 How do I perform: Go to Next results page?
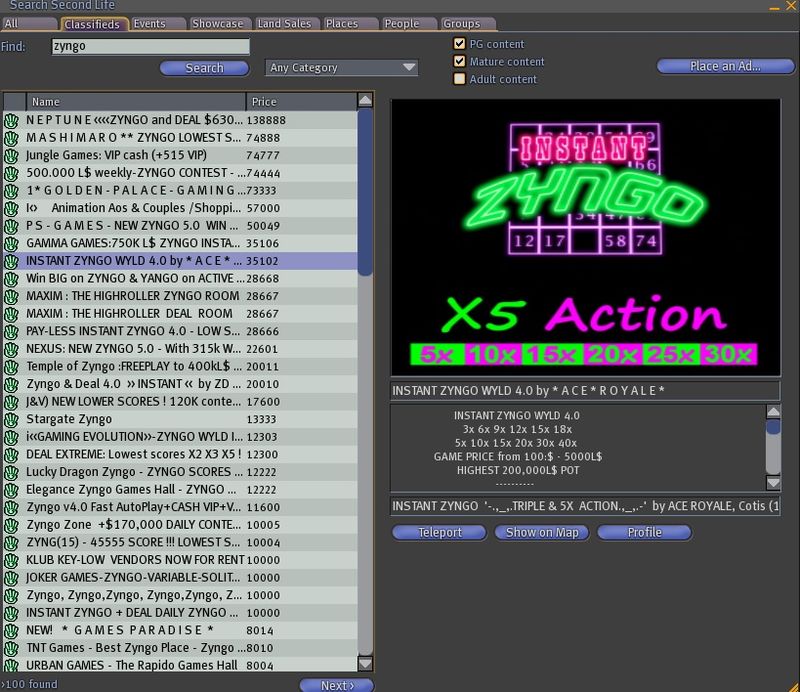tap(337, 685)
